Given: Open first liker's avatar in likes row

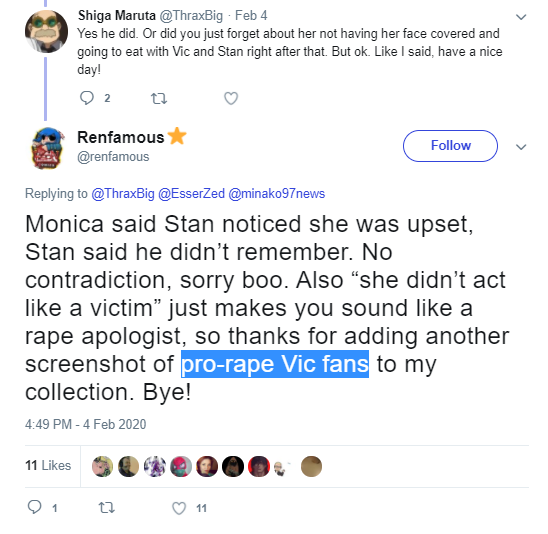Looking at the screenshot, I should click(102, 467).
